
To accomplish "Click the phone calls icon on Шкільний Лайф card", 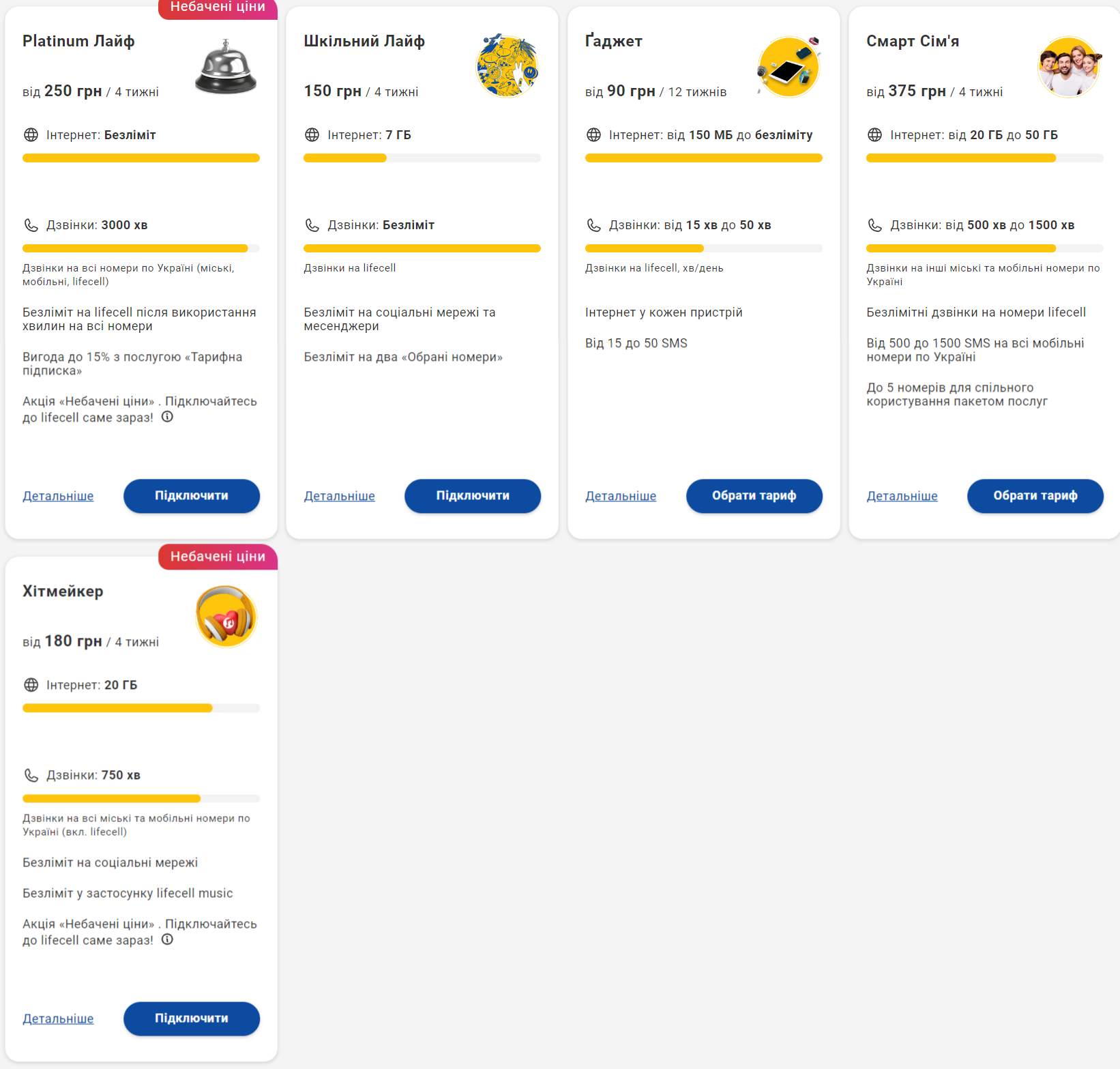I will [x=312, y=224].
